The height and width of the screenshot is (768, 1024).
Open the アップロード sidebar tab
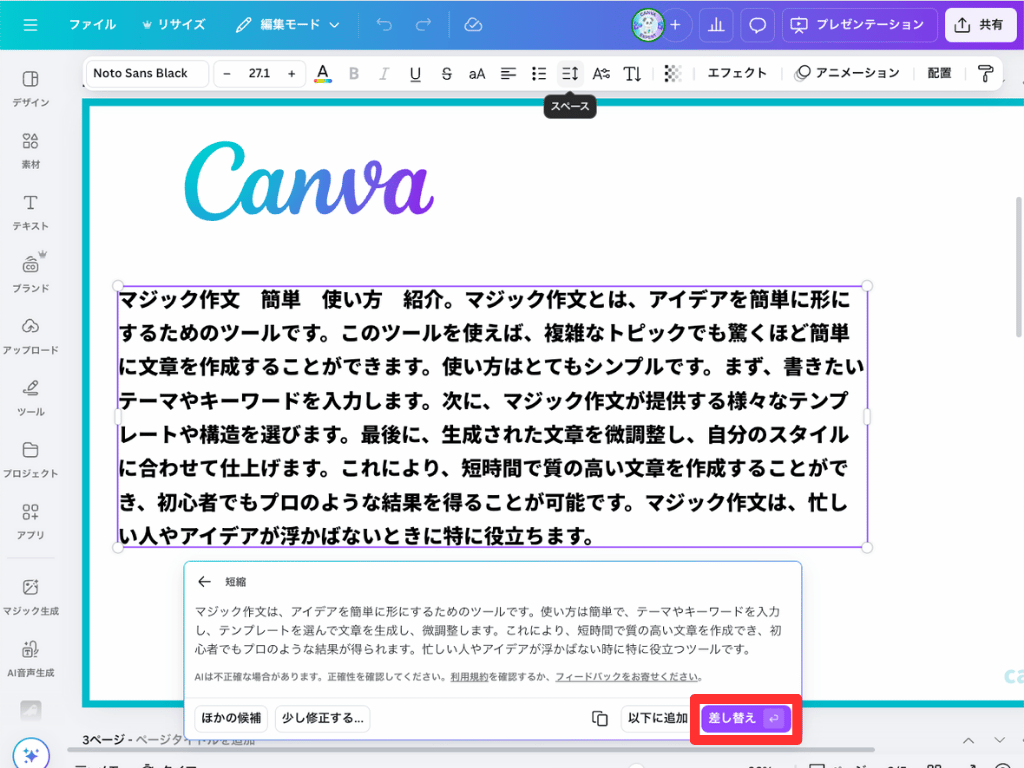[x=30, y=336]
